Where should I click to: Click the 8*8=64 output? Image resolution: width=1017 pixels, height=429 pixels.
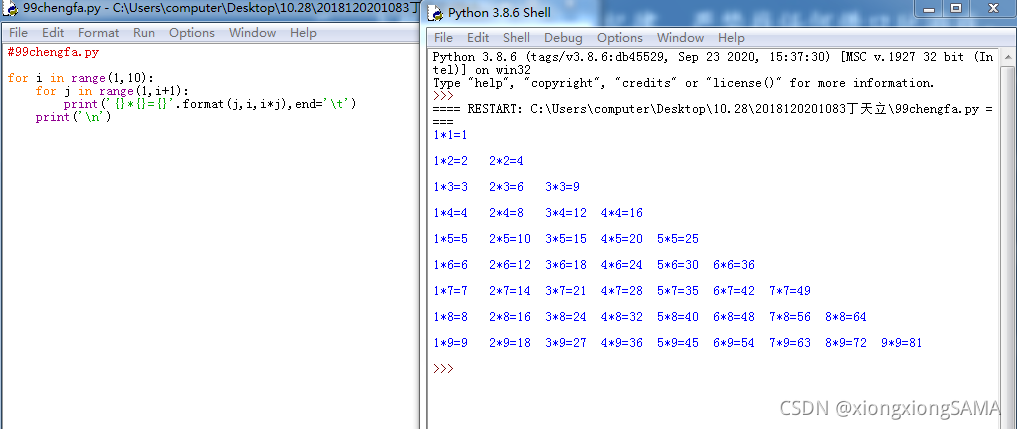tap(846, 317)
